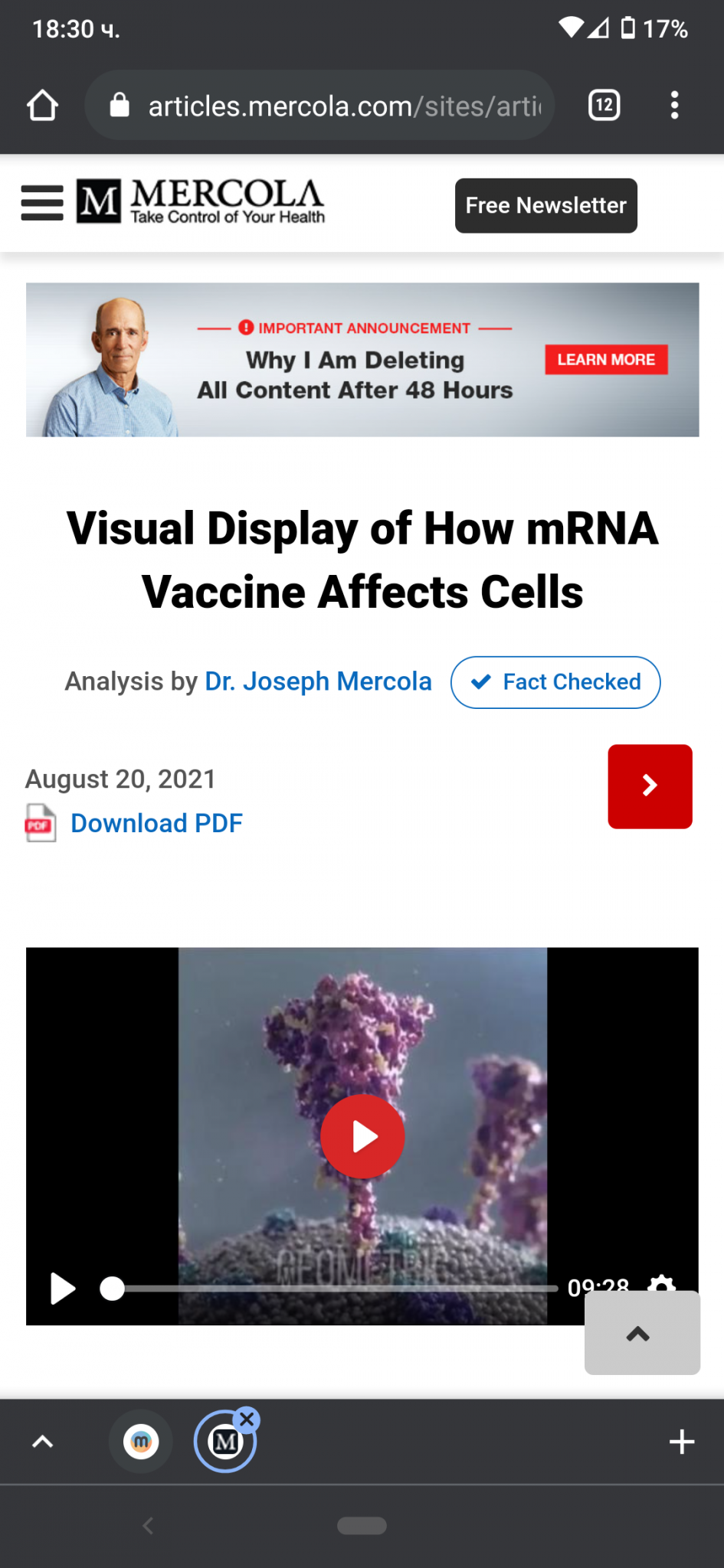Add a new tab with plus icon

click(681, 1442)
